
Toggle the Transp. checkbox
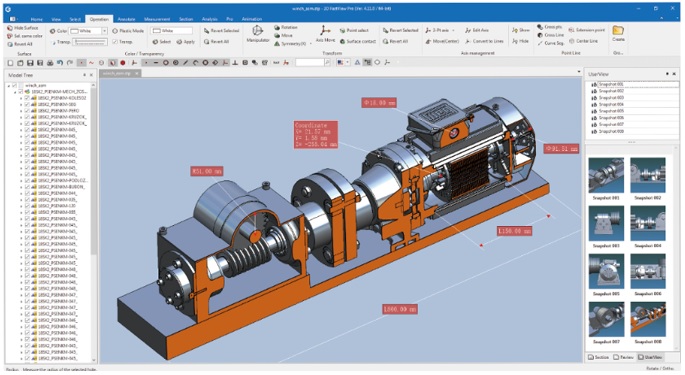115,42
